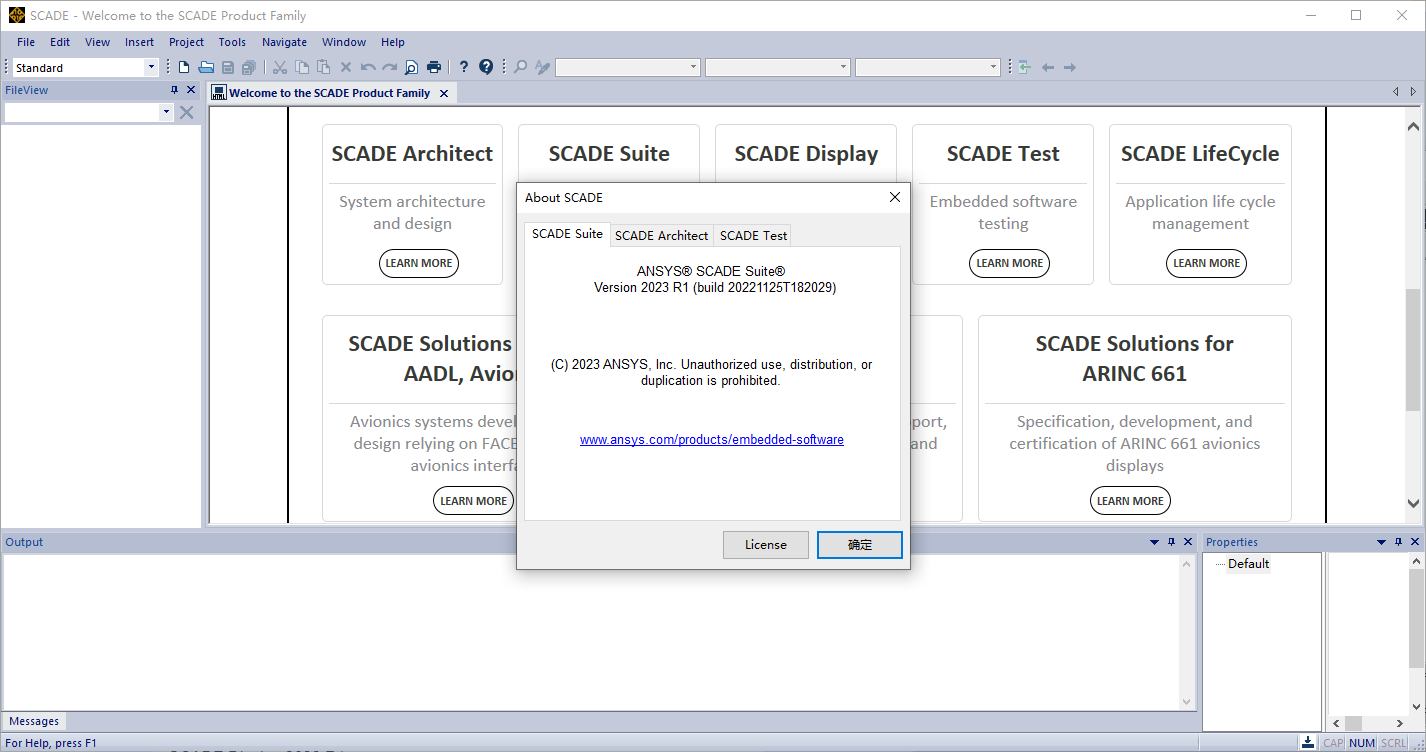Viewport: 1426px width, 752px height.
Task: Close the FileView panel
Action: coord(191,90)
